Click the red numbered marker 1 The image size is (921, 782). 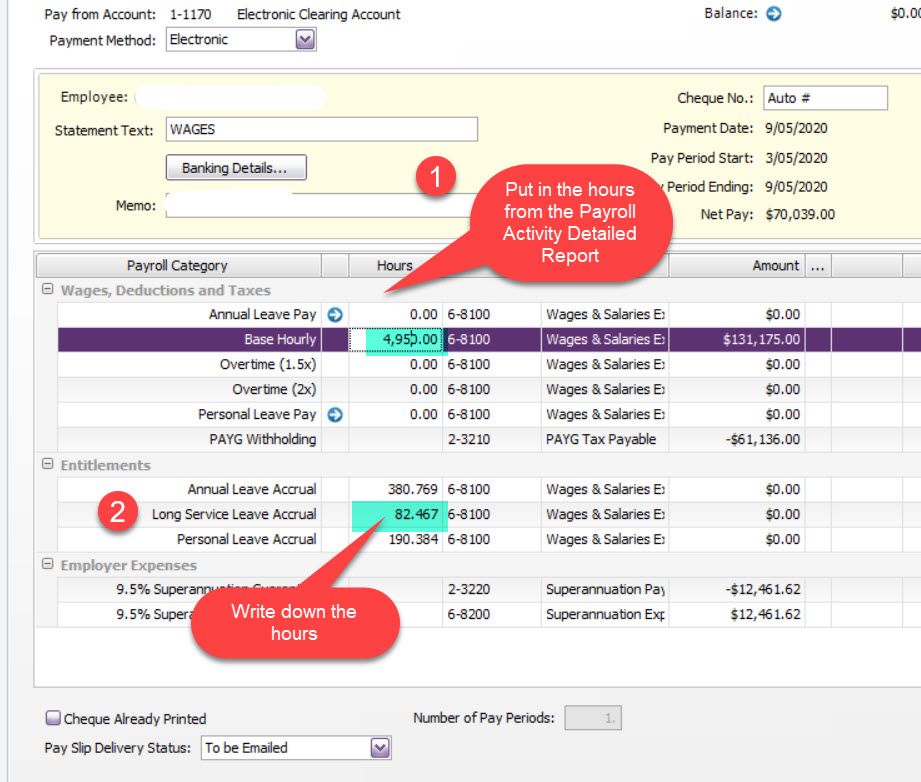pyautogui.click(x=436, y=178)
